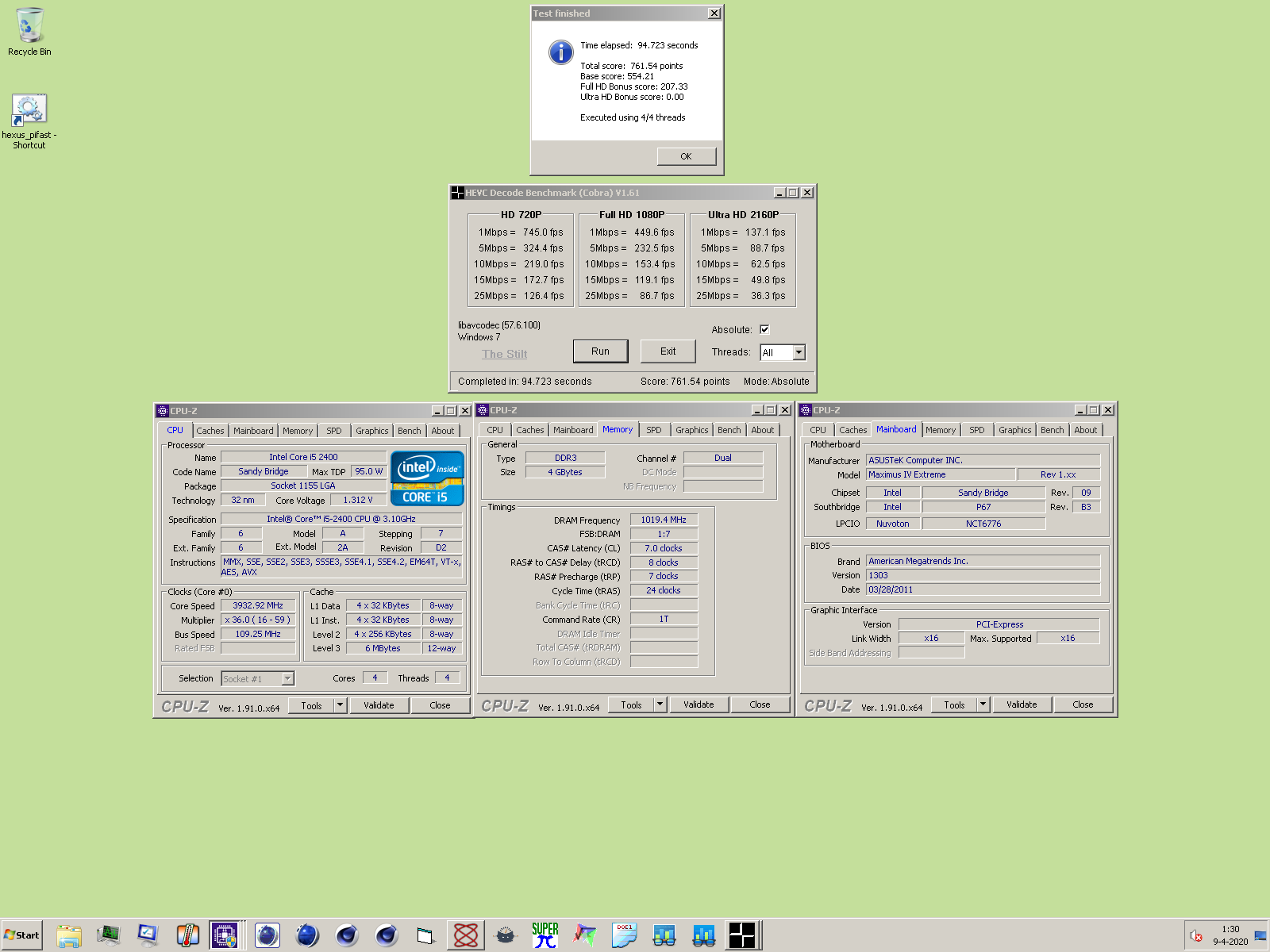Click Windows Start button
The width and height of the screenshot is (1270, 952).
coord(22,935)
